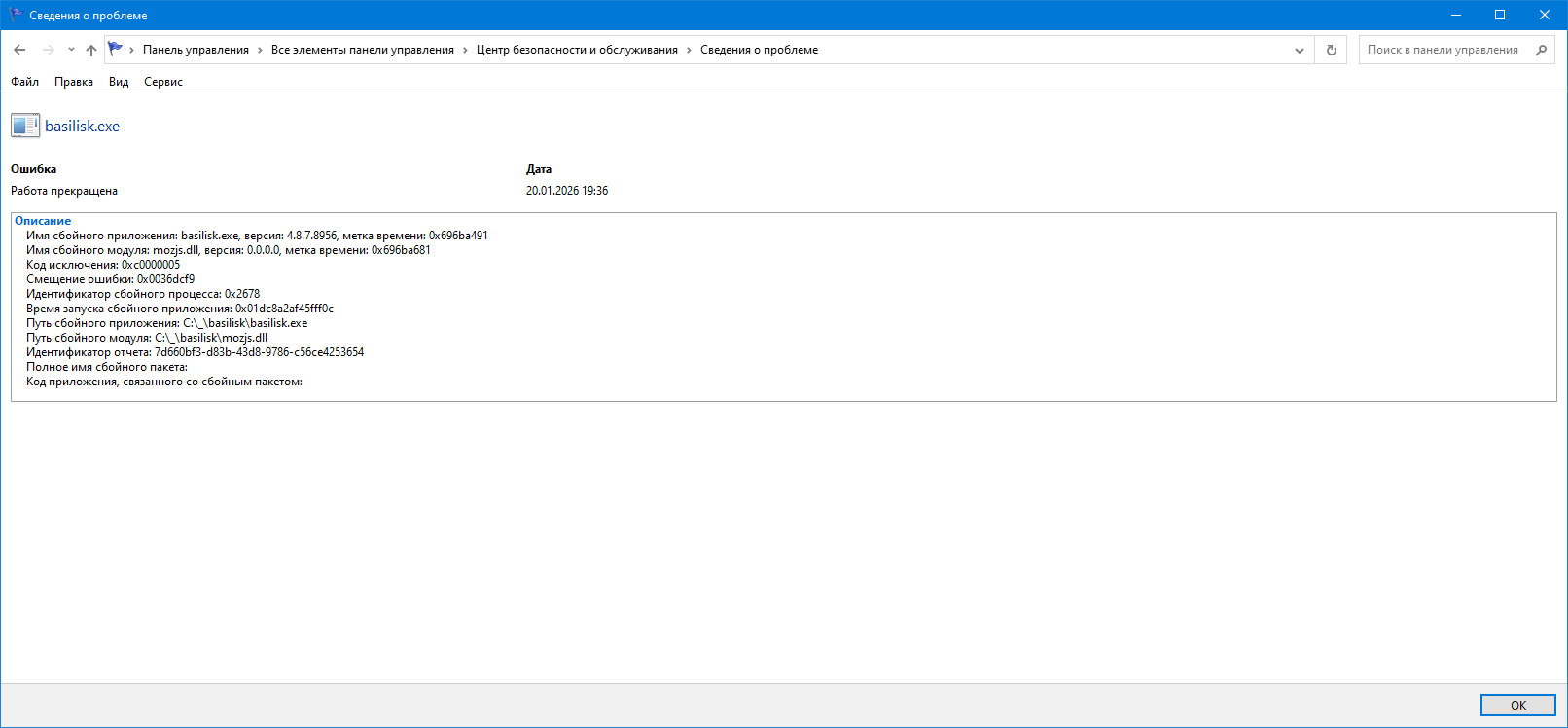Click the magnifier icon in the search box

coord(1541,50)
